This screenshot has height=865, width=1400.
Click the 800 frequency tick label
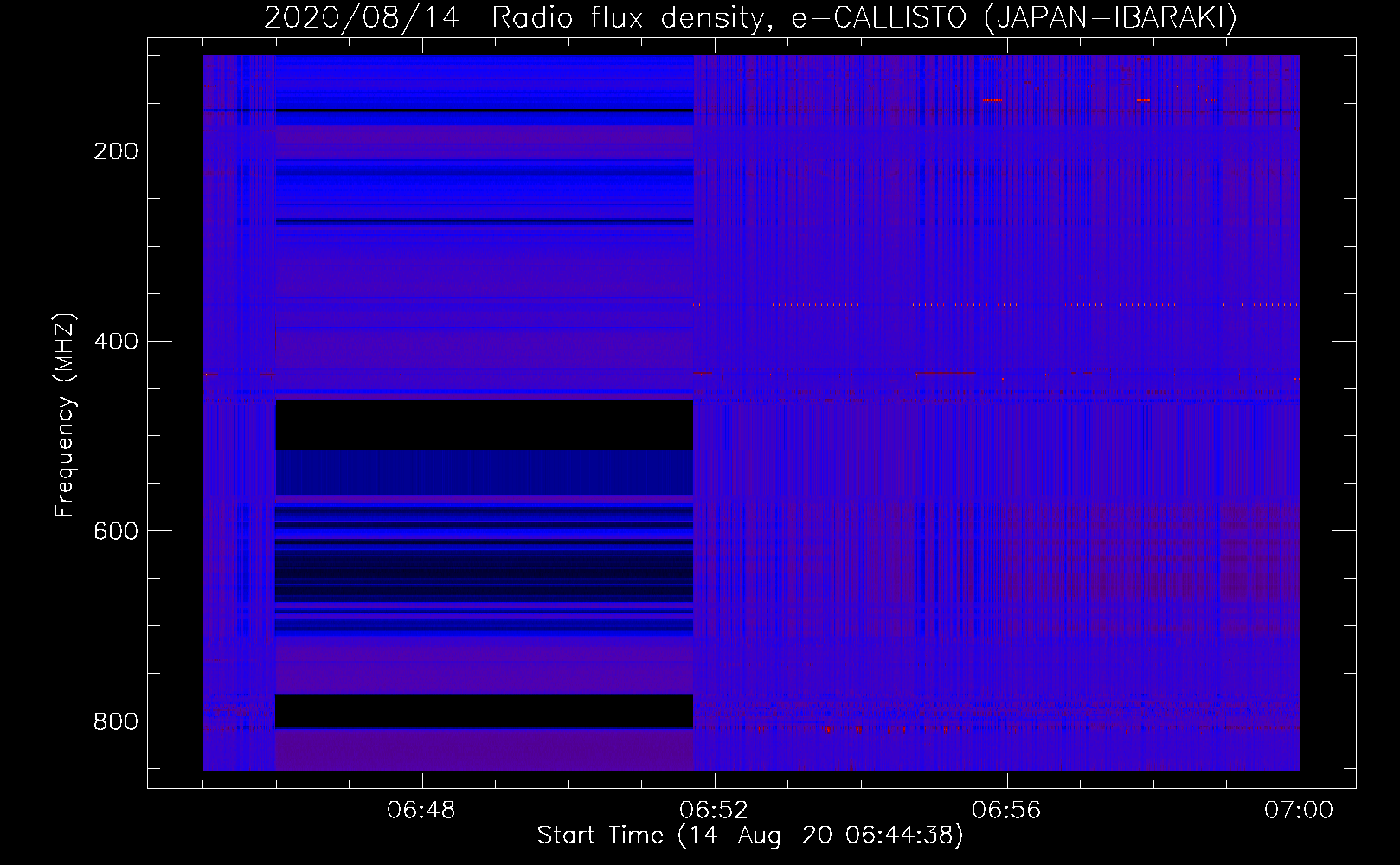(x=116, y=721)
